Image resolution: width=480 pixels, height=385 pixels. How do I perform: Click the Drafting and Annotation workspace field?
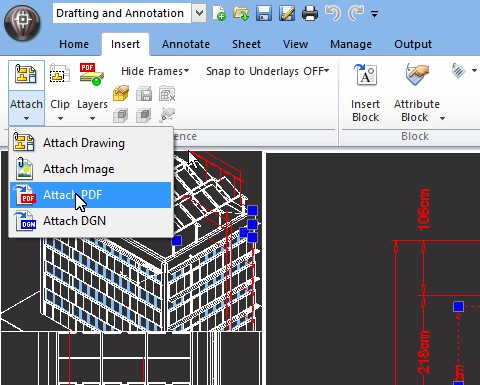[122, 13]
